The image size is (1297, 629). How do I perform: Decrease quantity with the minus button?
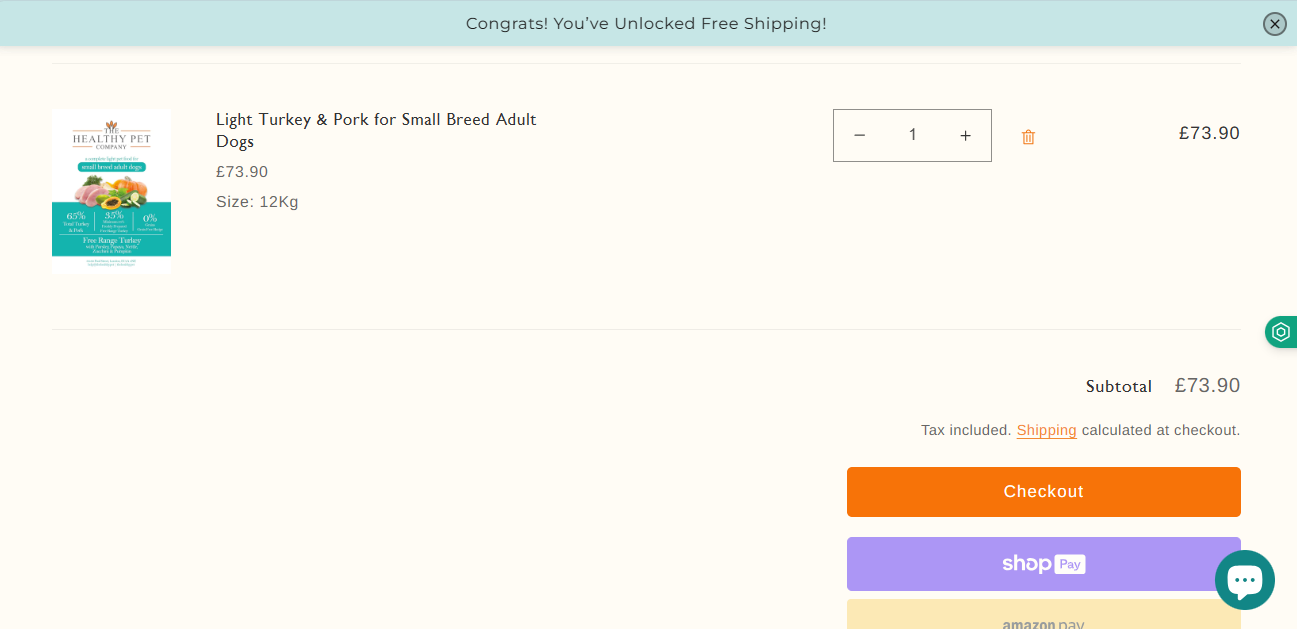click(859, 135)
